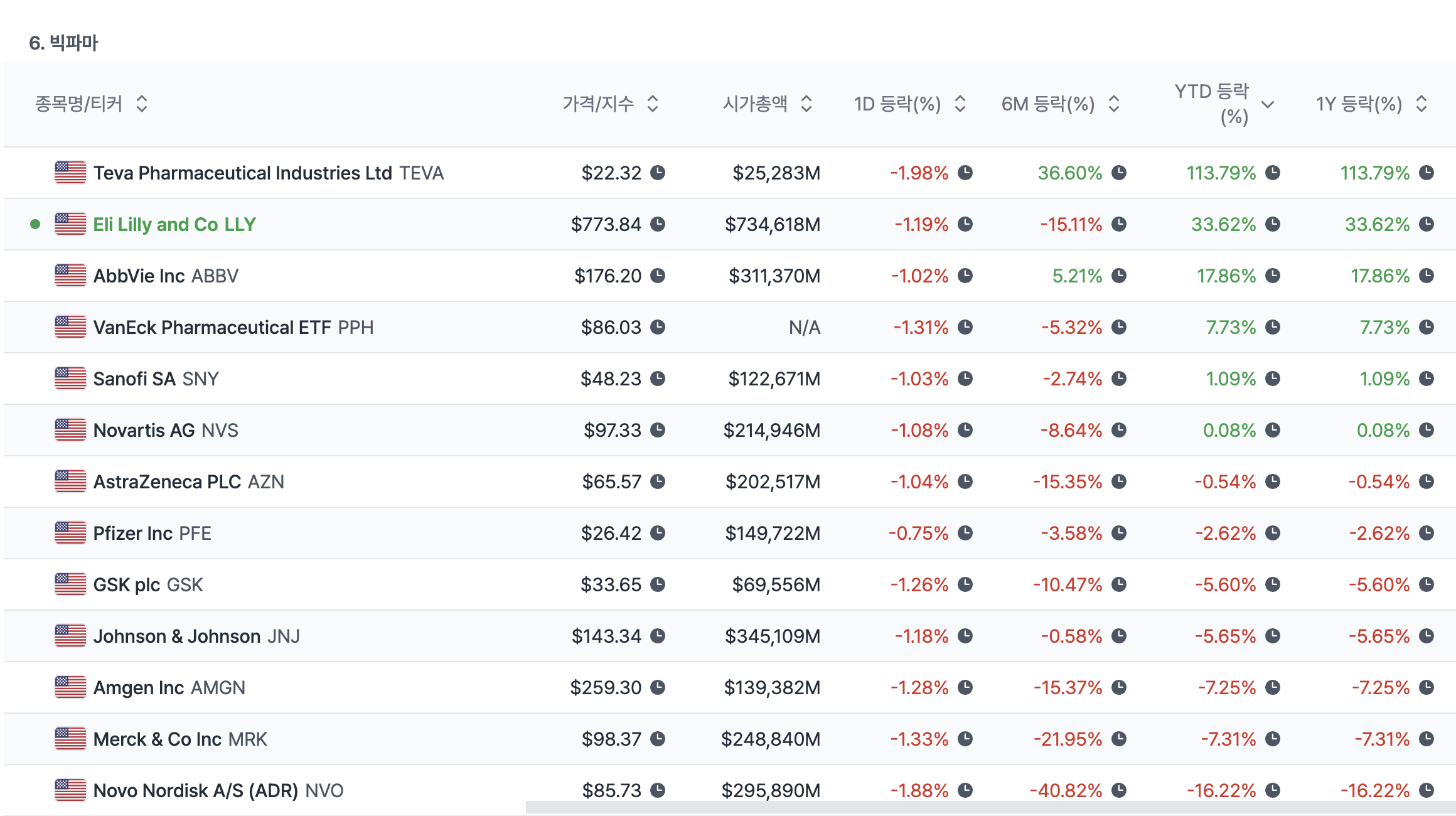Click the green dot marker beside Eli Lilly

pyautogui.click(x=35, y=224)
